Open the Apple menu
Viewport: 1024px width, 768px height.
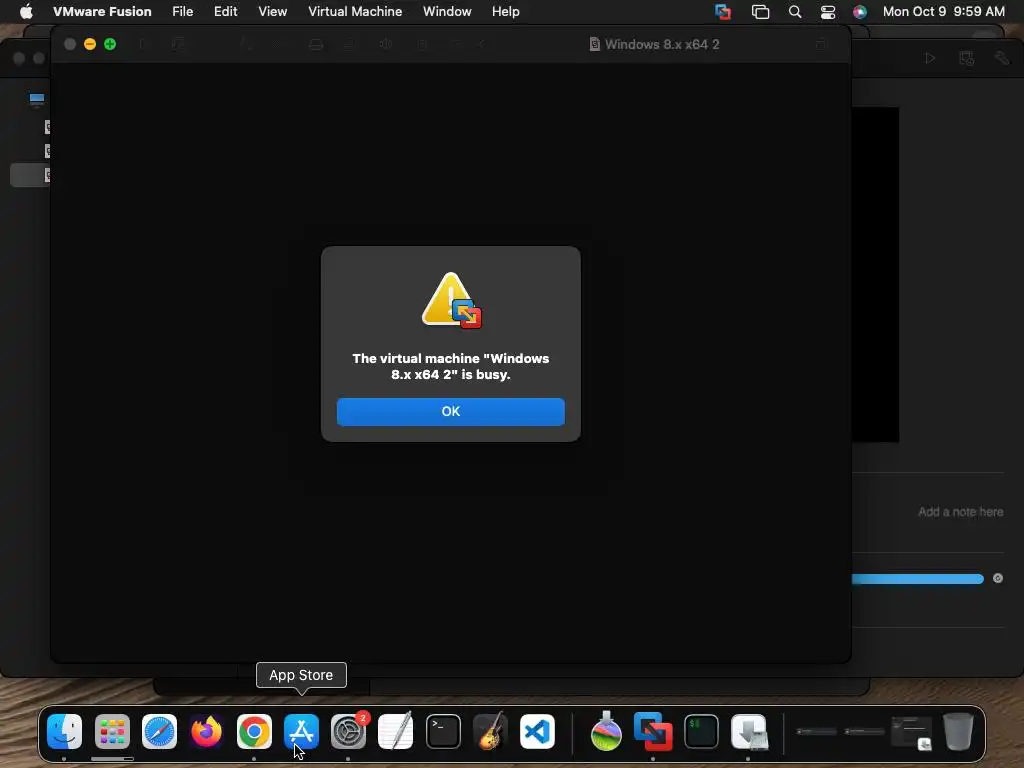26,11
